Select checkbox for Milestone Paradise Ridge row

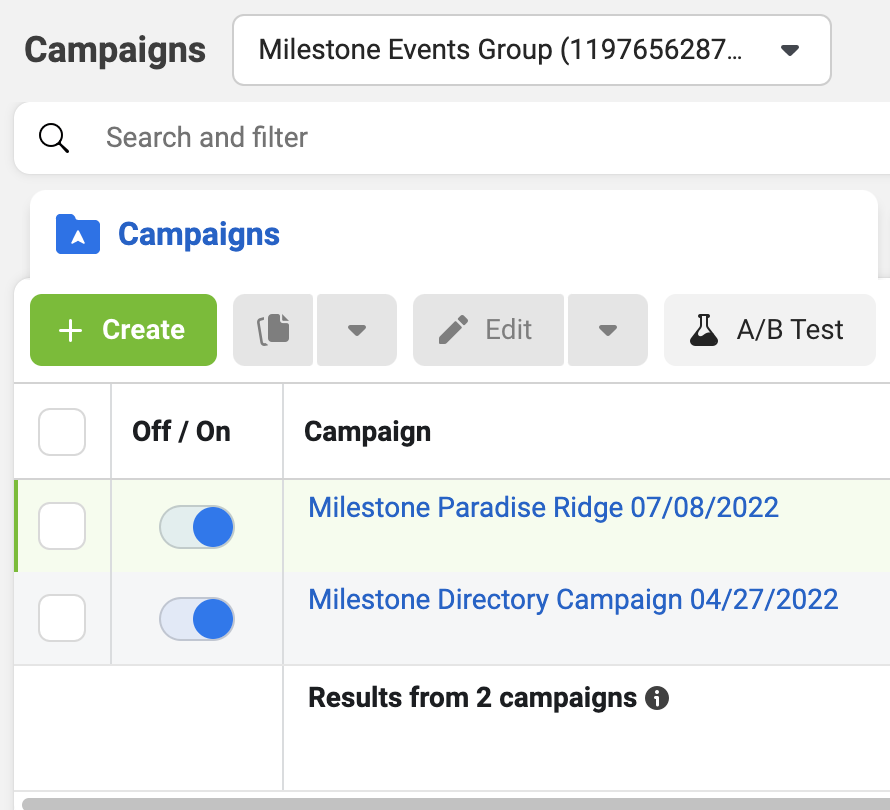[62, 526]
